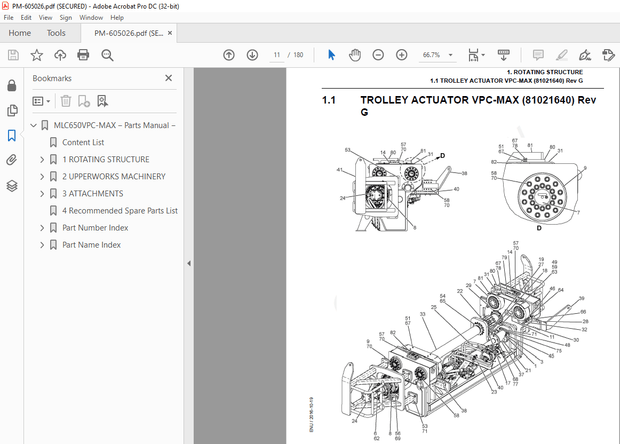This screenshot has height=444, width=620.
Task: Click the scrolling mode toolbar icon
Action: click(x=503, y=55)
